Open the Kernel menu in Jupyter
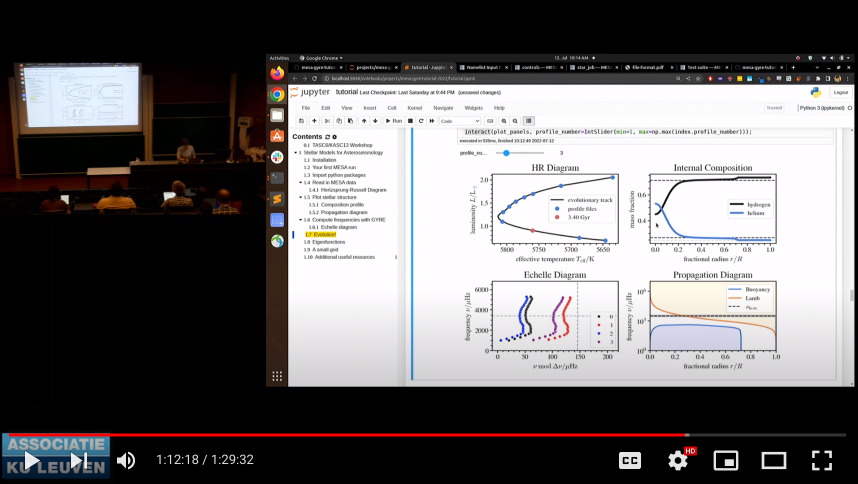 [415, 108]
